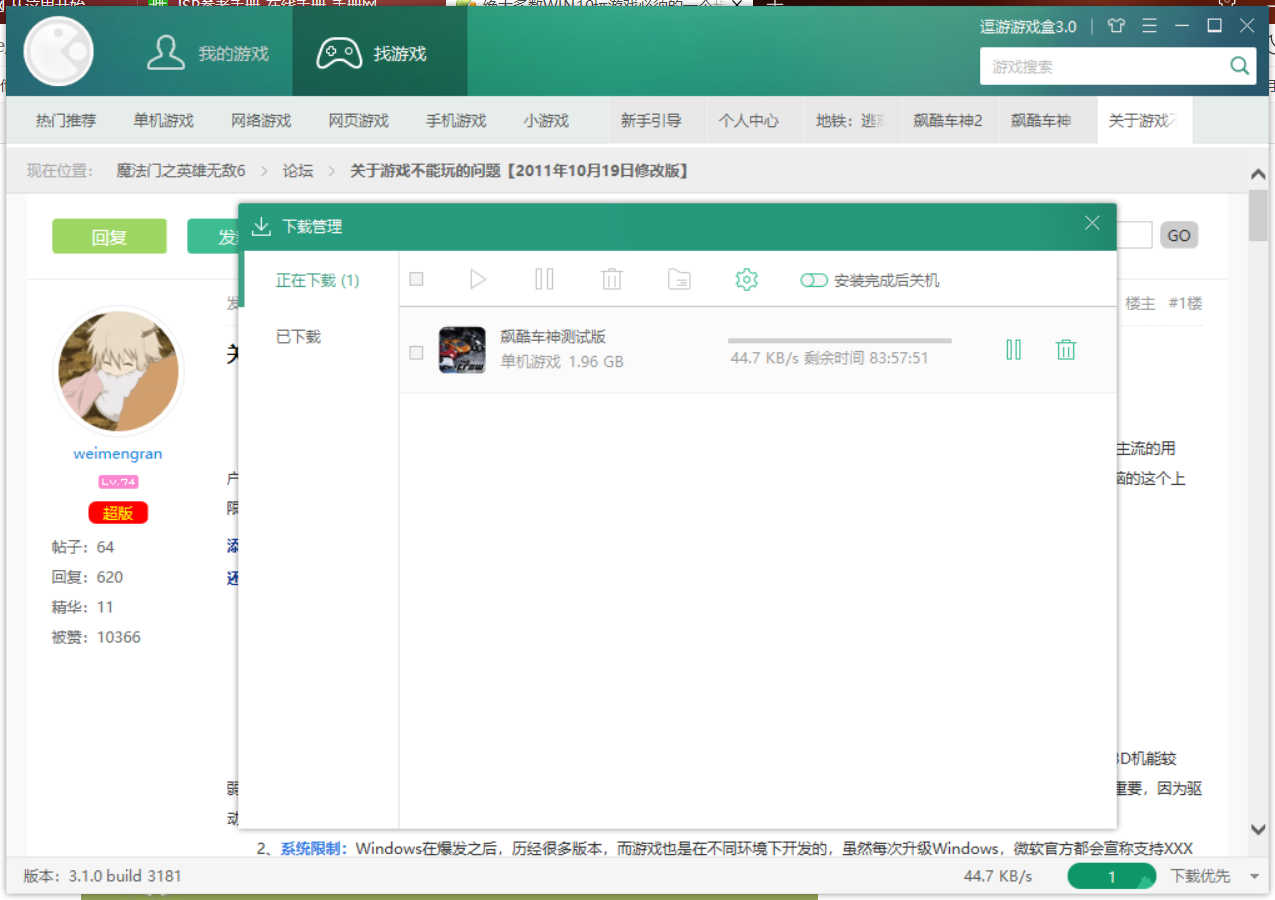Click 魔法门之英雄无敌6 breadcrumb link
Image resolution: width=1275 pixels, height=900 pixels.
point(181,171)
